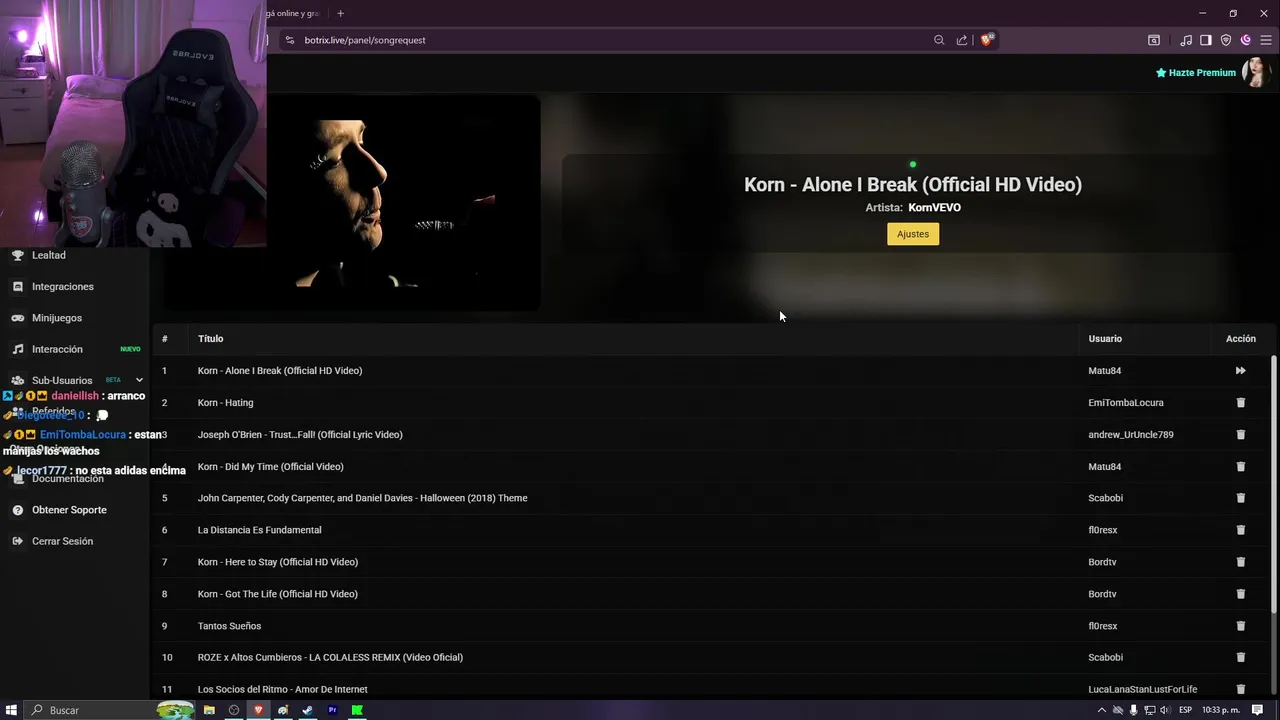Click the share page icon in address bar
1280x720 pixels.
pyautogui.click(x=962, y=40)
